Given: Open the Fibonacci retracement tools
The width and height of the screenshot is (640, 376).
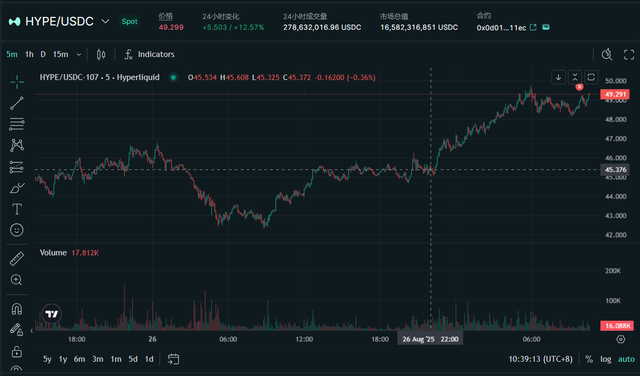Looking at the screenshot, I should point(17,124).
